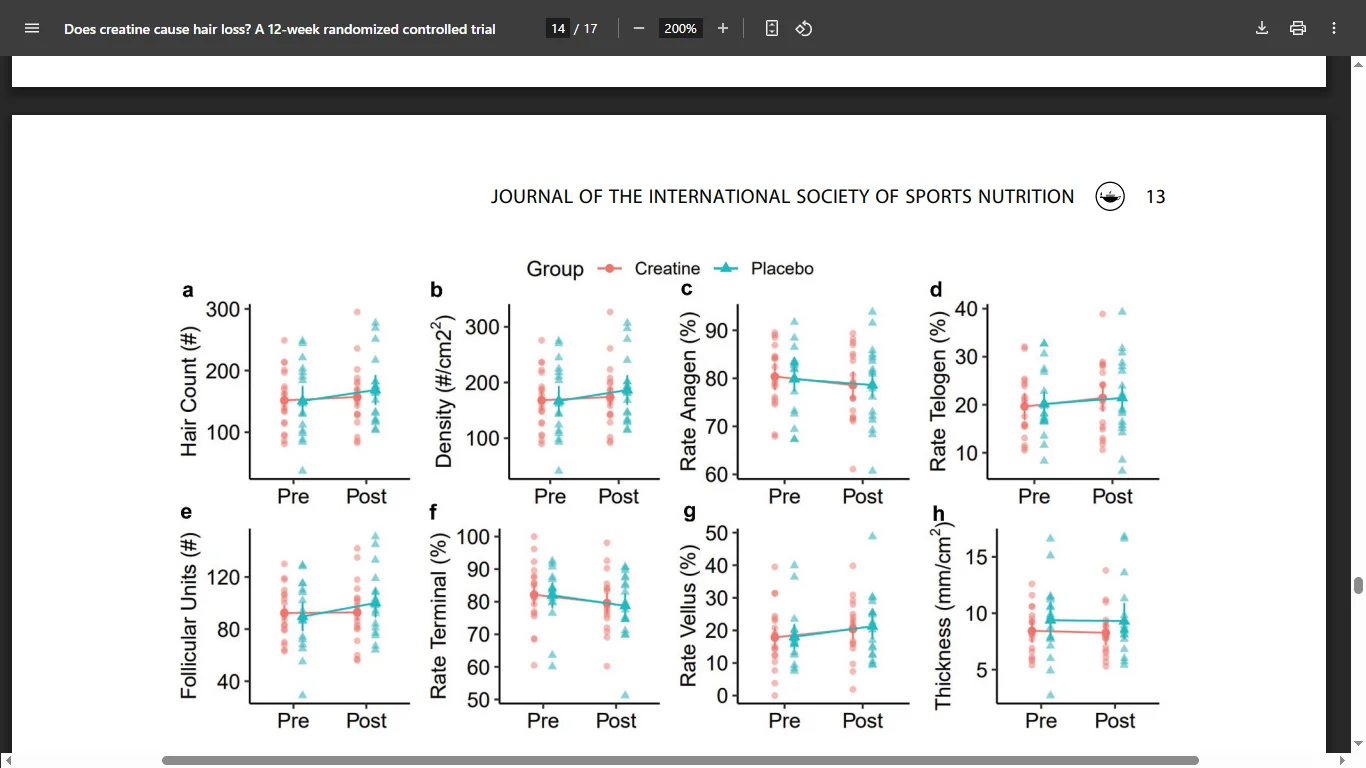The width and height of the screenshot is (1366, 768).
Task: Download the PDF file
Action: pos(1262,28)
